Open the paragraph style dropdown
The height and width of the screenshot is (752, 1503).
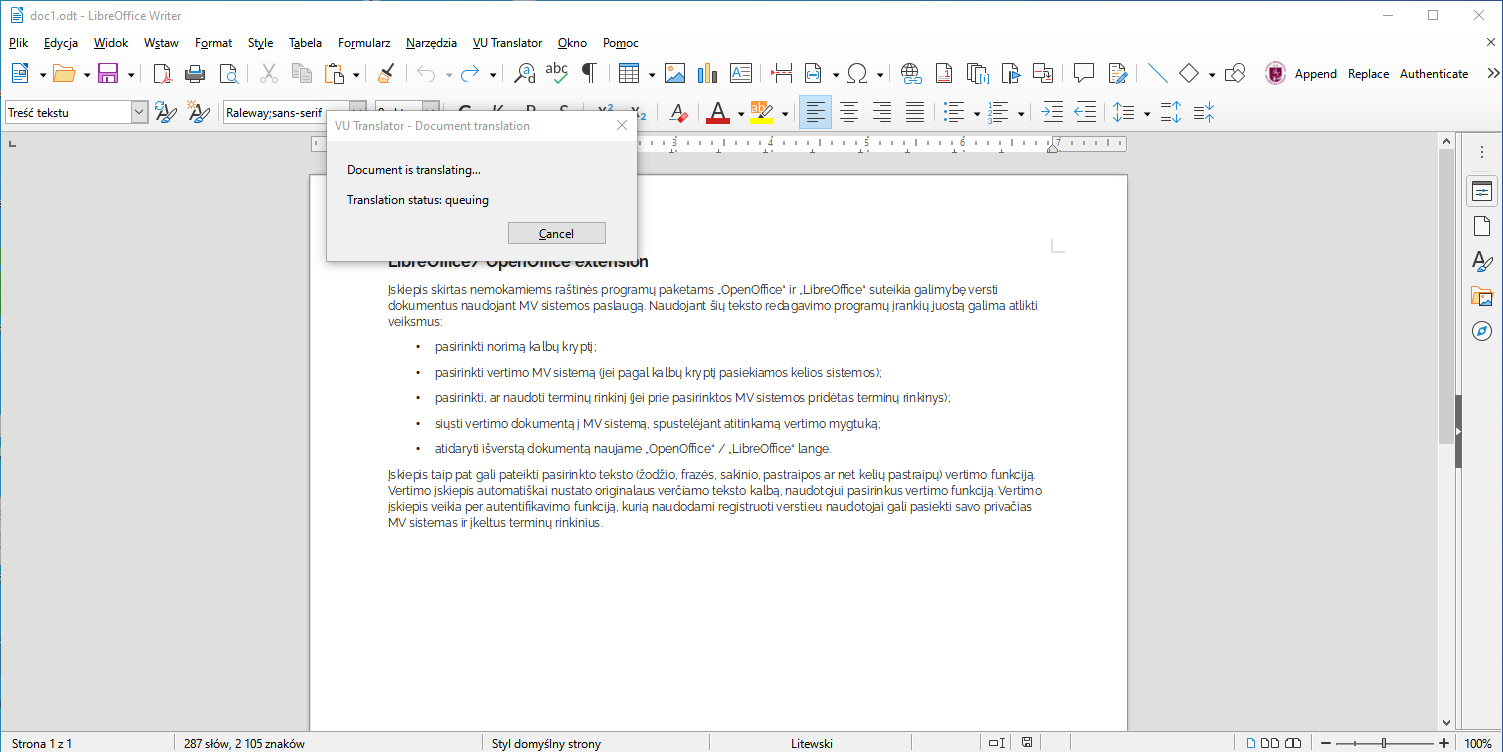(139, 113)
